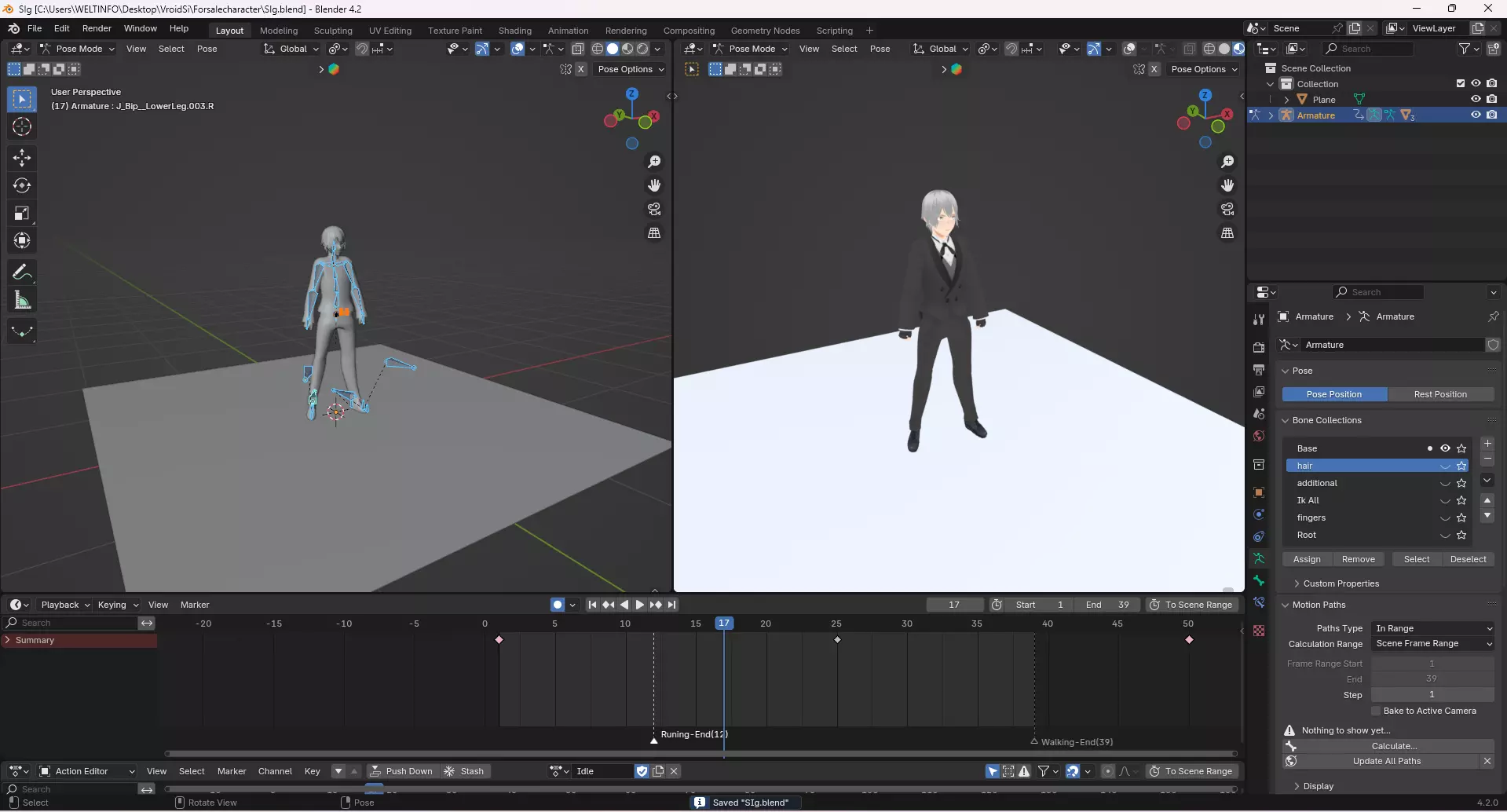Click the Deselect button

[1468, 559]
